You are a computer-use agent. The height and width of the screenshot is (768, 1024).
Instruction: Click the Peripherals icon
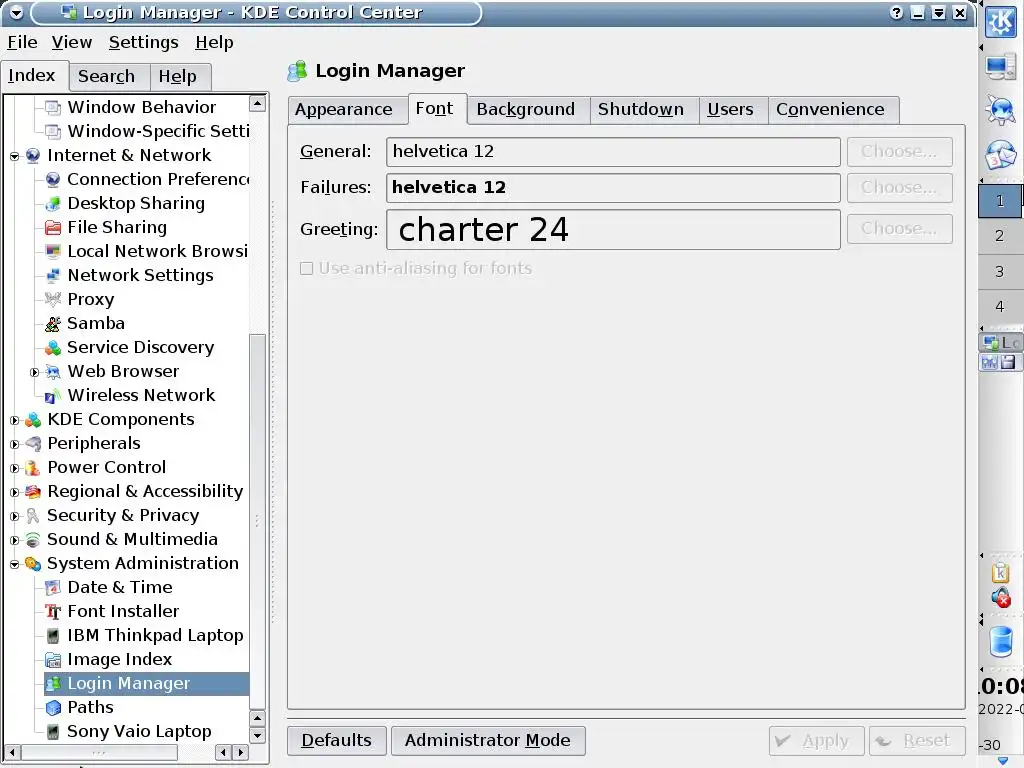pyautogui.click(x=33, y=443)
